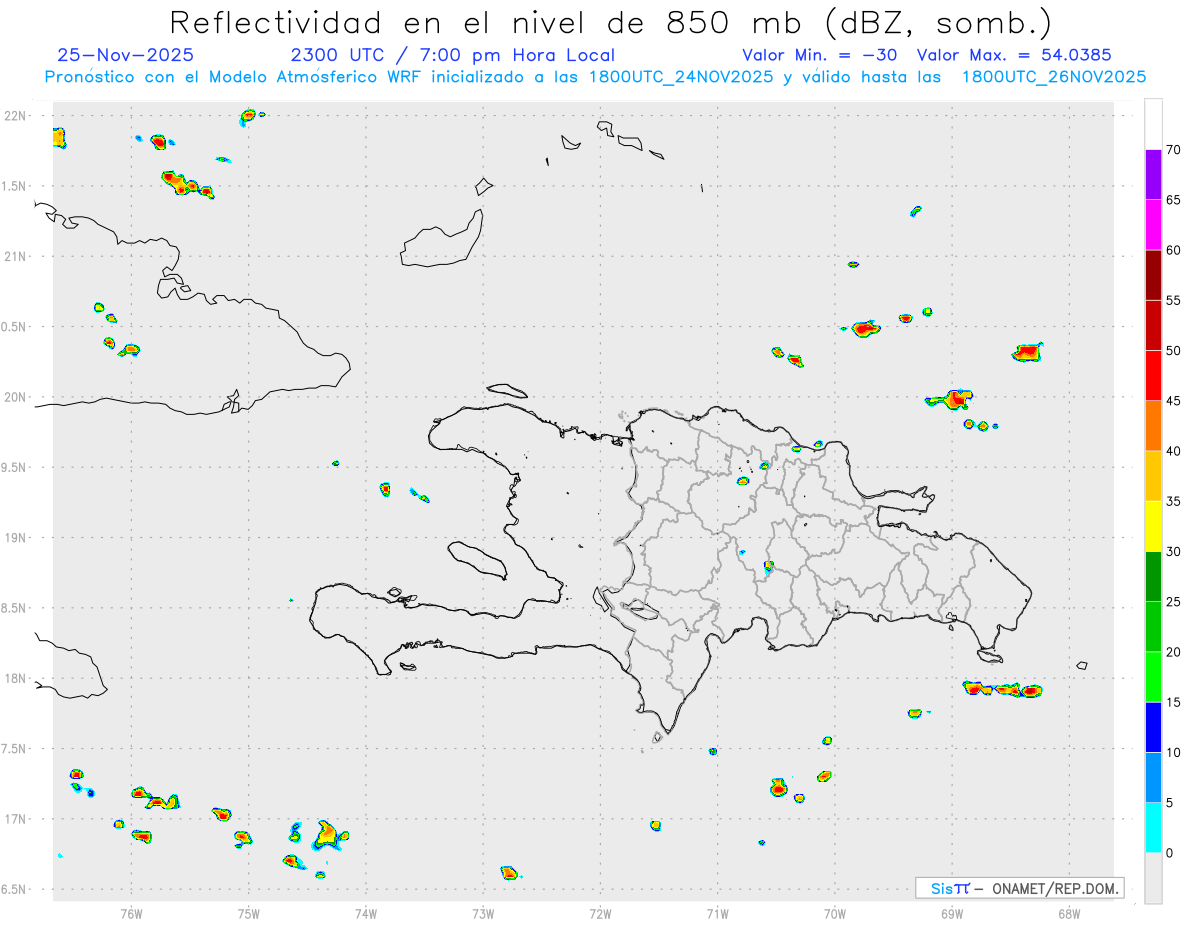Click the 'Valor Min. = -30' text

[819, 55]
